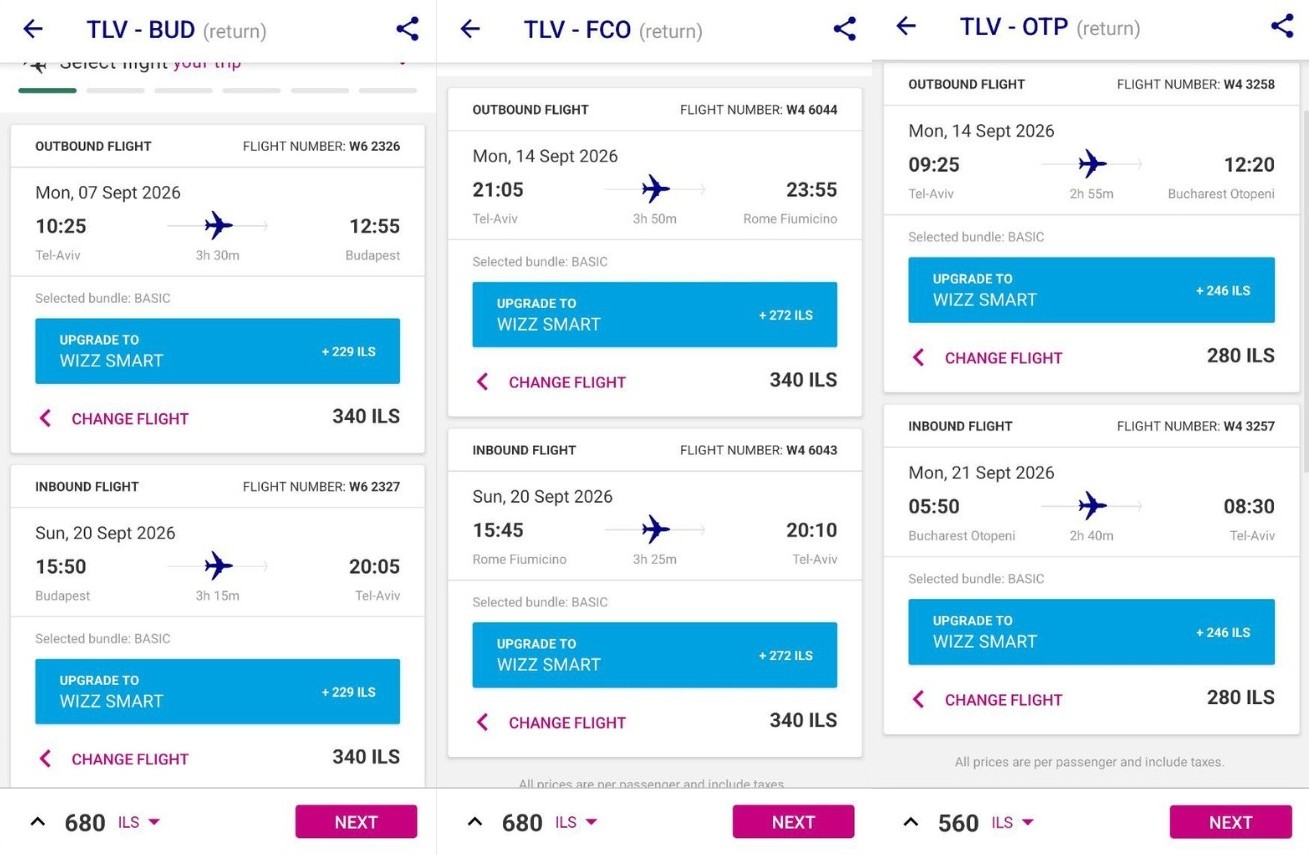Open the ILS currency dropdown on the Rome trip
The image size is (1309, 855).
pos(579,822)
